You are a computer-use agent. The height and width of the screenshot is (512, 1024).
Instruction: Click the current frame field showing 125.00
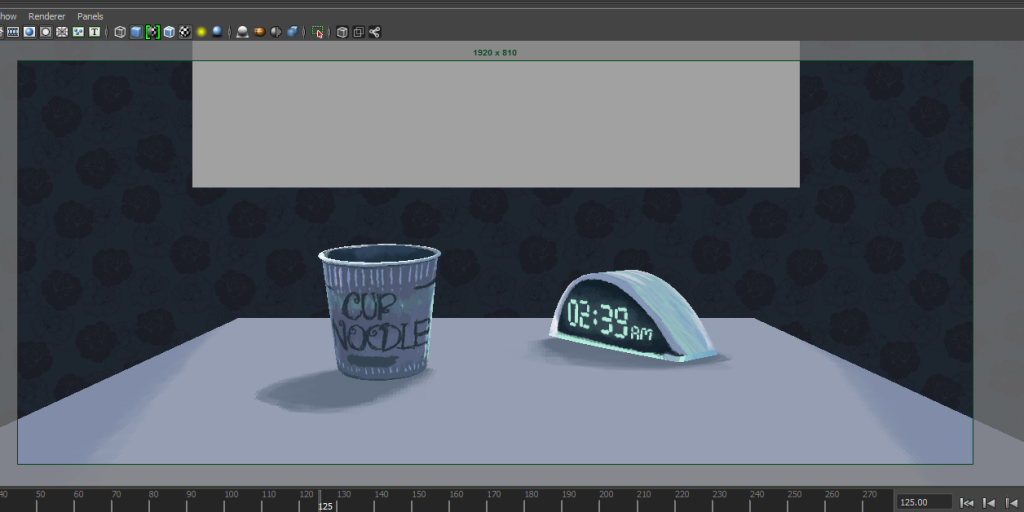coord(922,502)
